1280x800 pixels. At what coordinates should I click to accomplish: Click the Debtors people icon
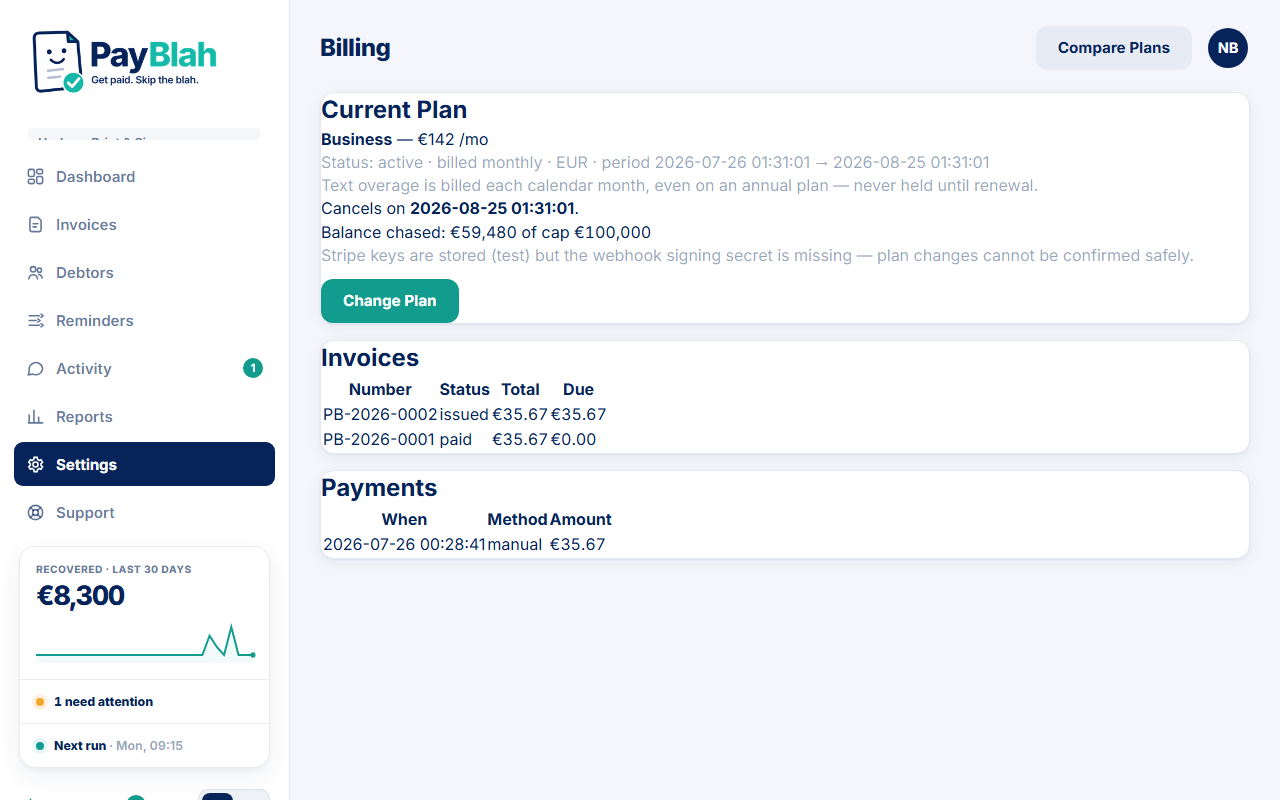coord(36,273)
